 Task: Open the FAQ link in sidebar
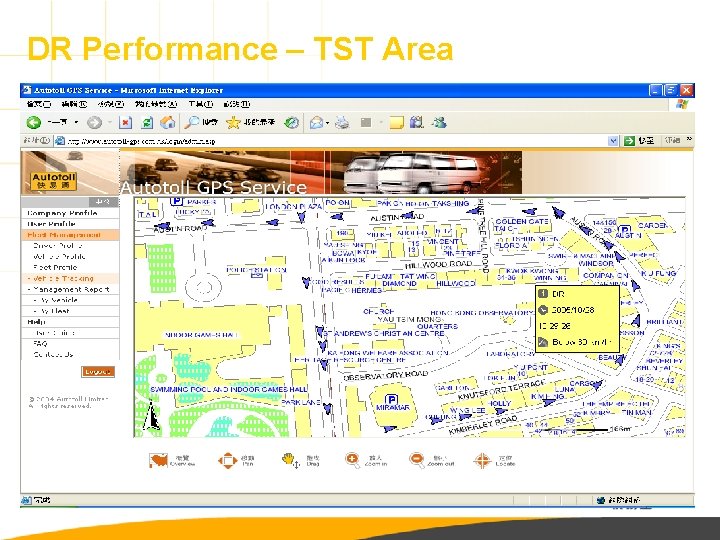point(40,343)
